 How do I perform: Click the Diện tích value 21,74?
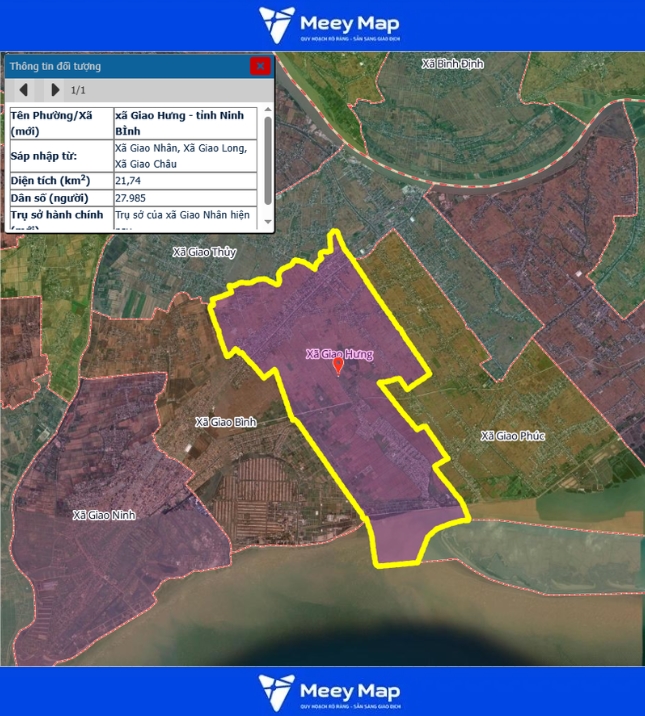point(127,181)
